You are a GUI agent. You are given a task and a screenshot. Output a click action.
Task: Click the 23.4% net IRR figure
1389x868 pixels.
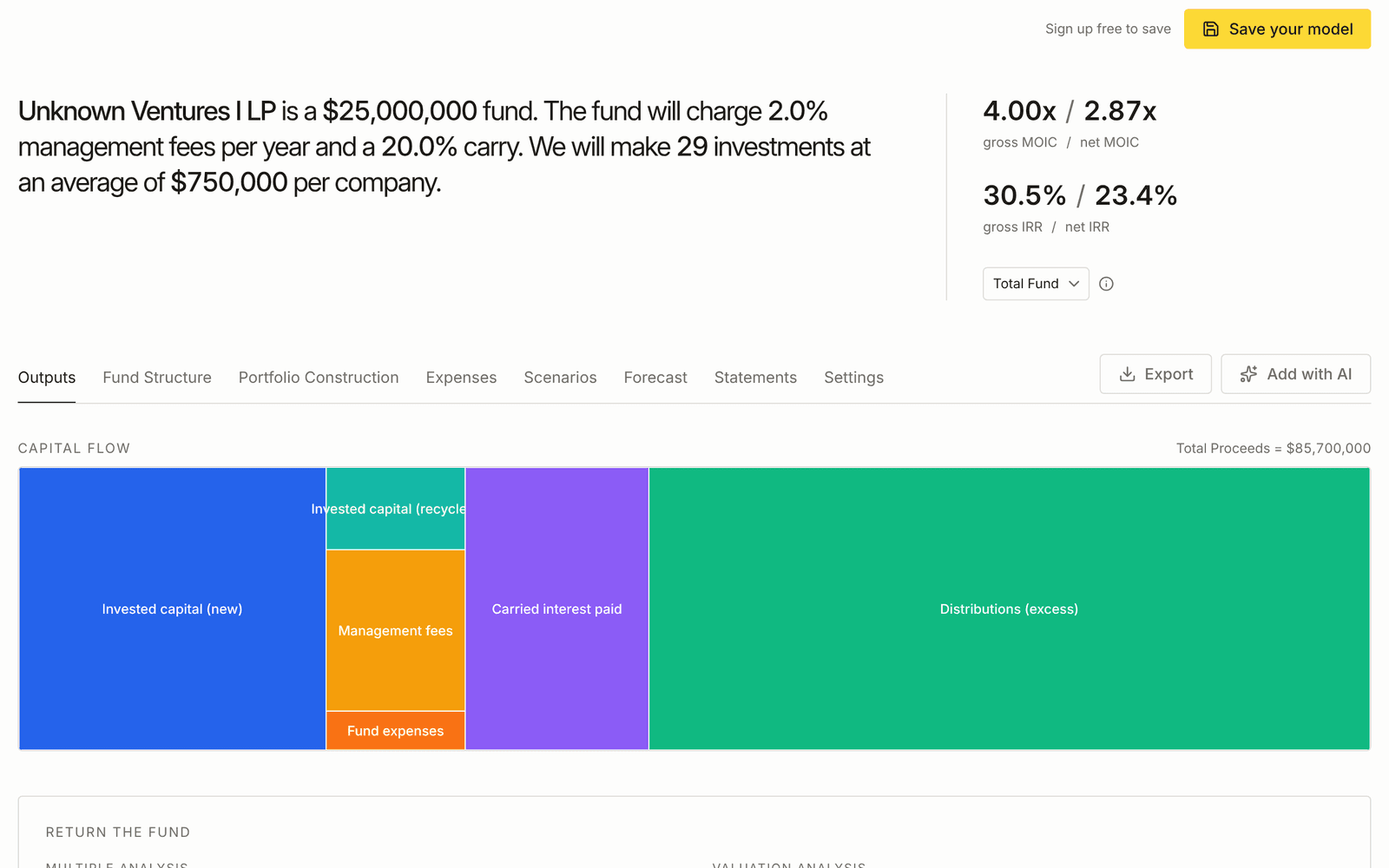[x=1136, y=195]
